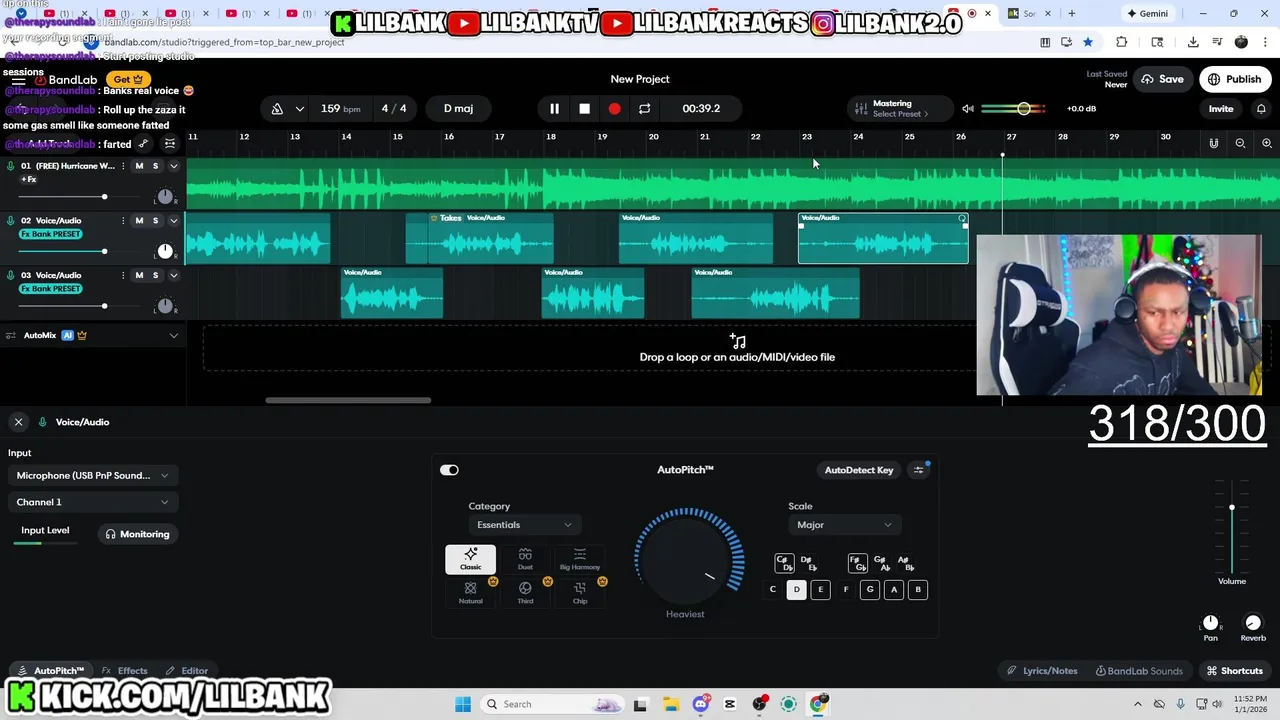Image resolution: width=1280 pixels, height=720 pixels.
Task: Zoom in the timeline
Action: (1267, 143)
